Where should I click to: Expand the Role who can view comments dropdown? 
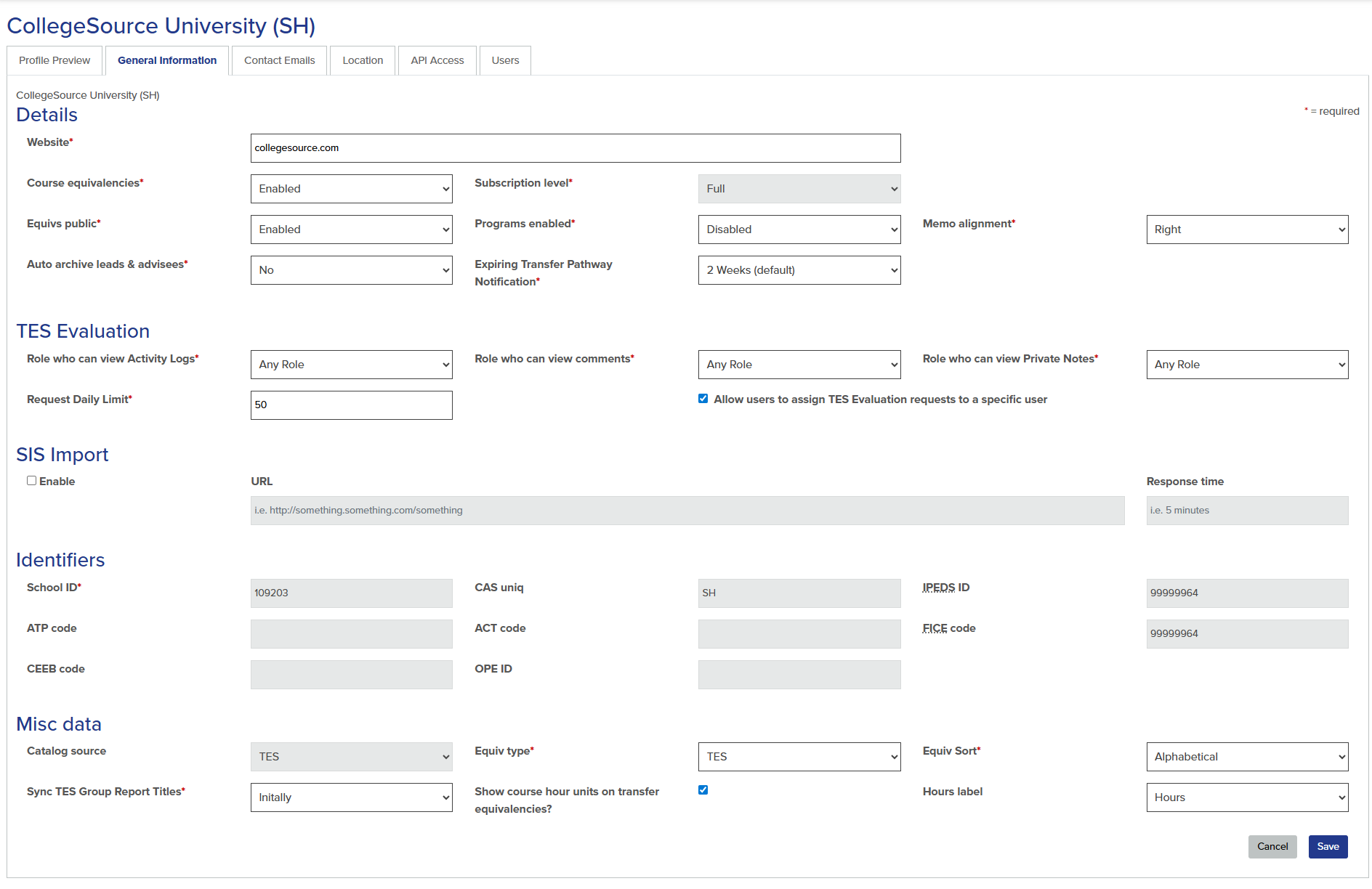coord(799,364)
